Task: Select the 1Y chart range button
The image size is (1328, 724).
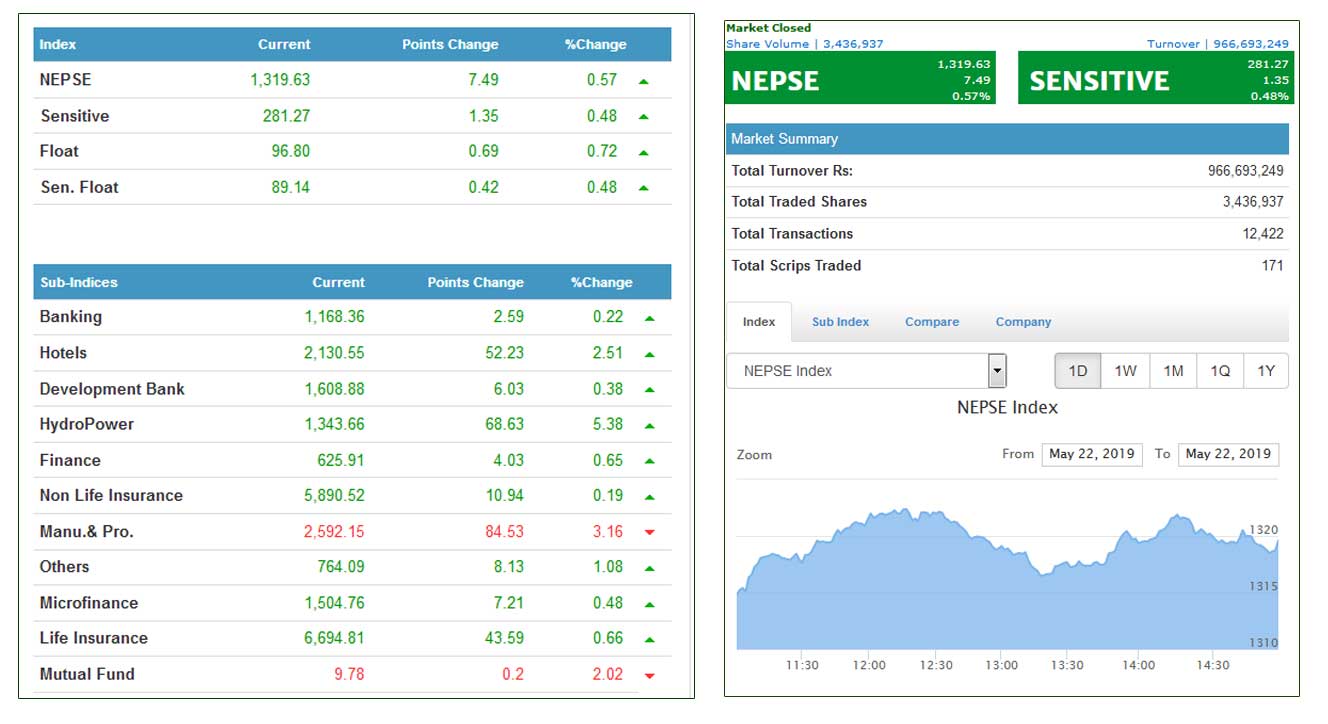Action: click(1266, 371)
